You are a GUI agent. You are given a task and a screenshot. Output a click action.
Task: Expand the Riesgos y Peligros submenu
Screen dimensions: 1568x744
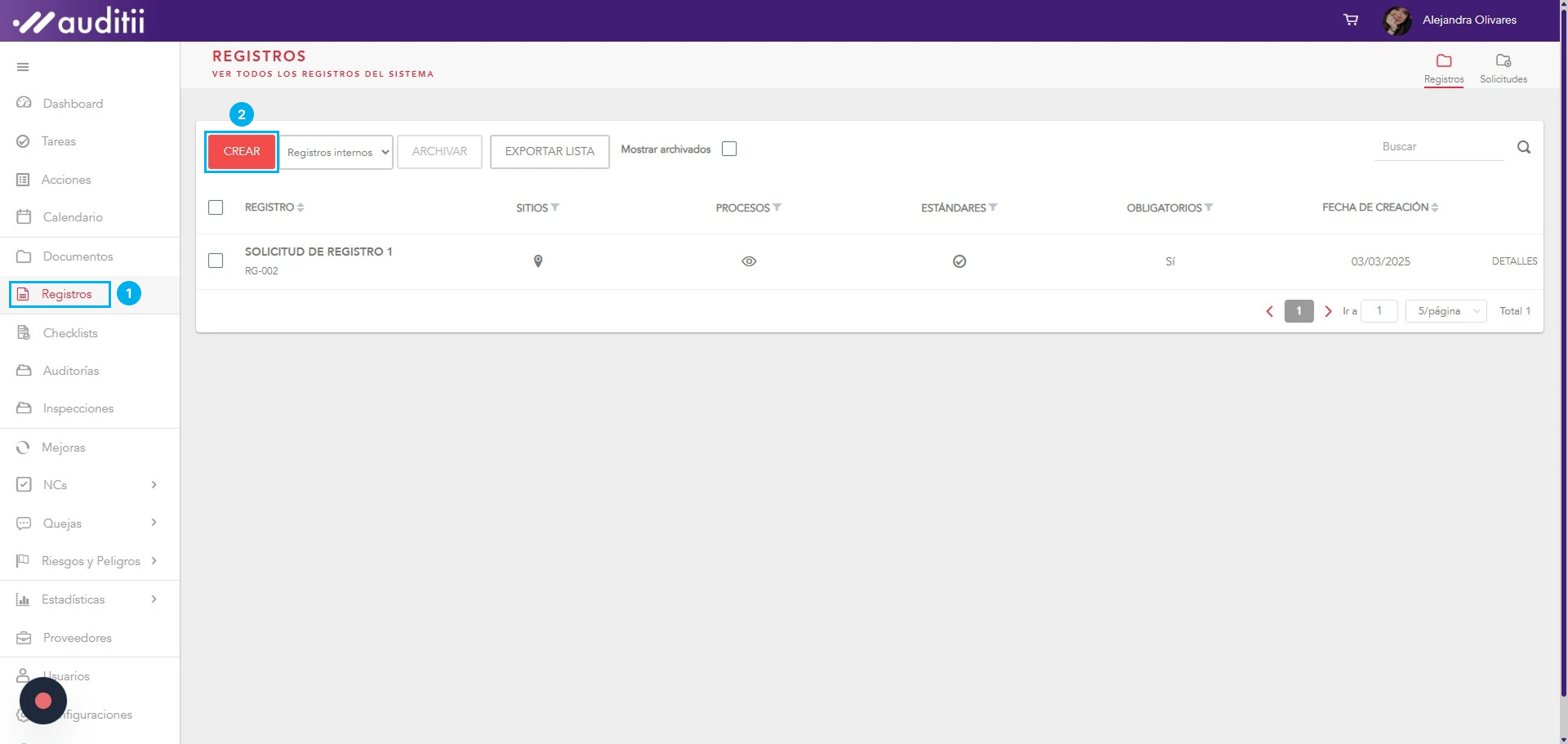tap(154, 561)
